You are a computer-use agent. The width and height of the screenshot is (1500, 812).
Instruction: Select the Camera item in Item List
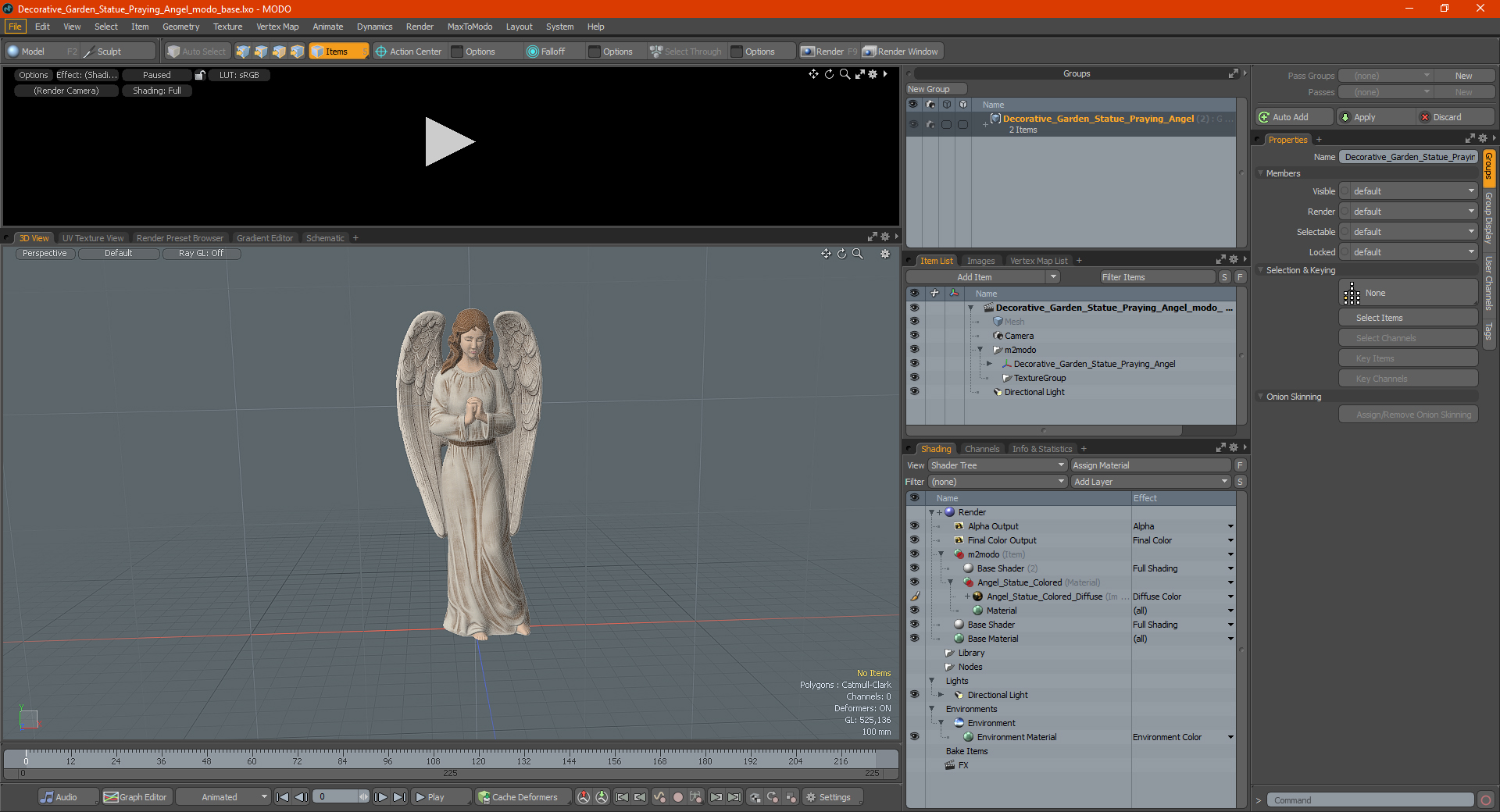1019,336
